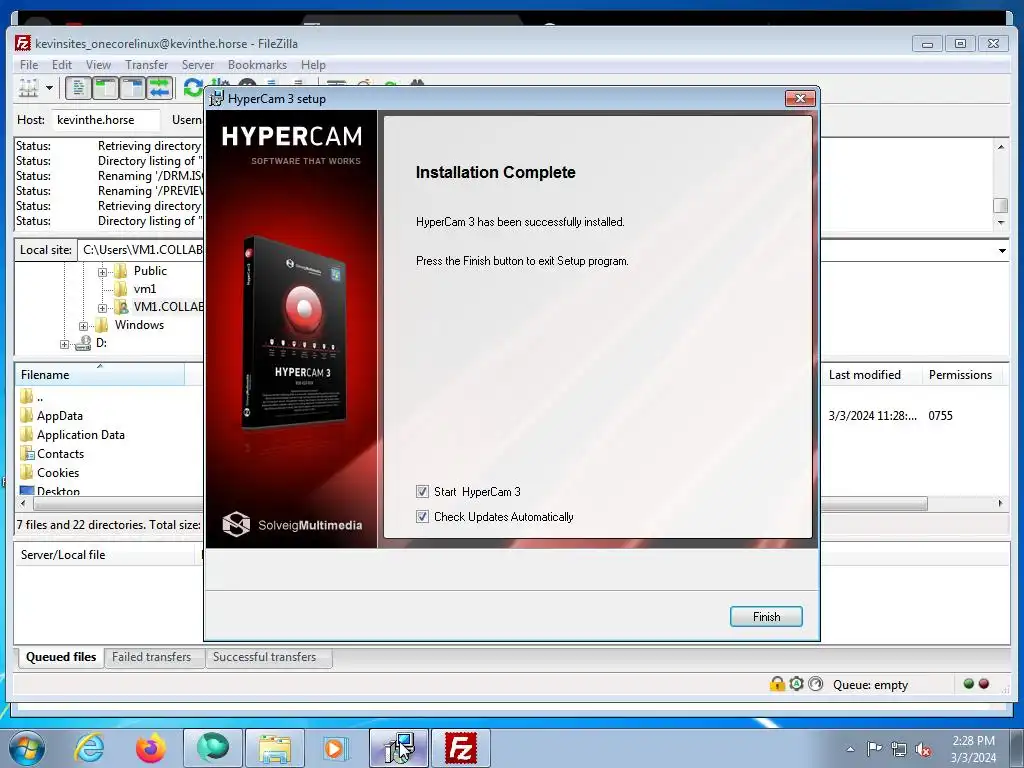
Task: Close the HyperCam 3 setup dialog
Action: pyautogui.click(x=800, y=99)
